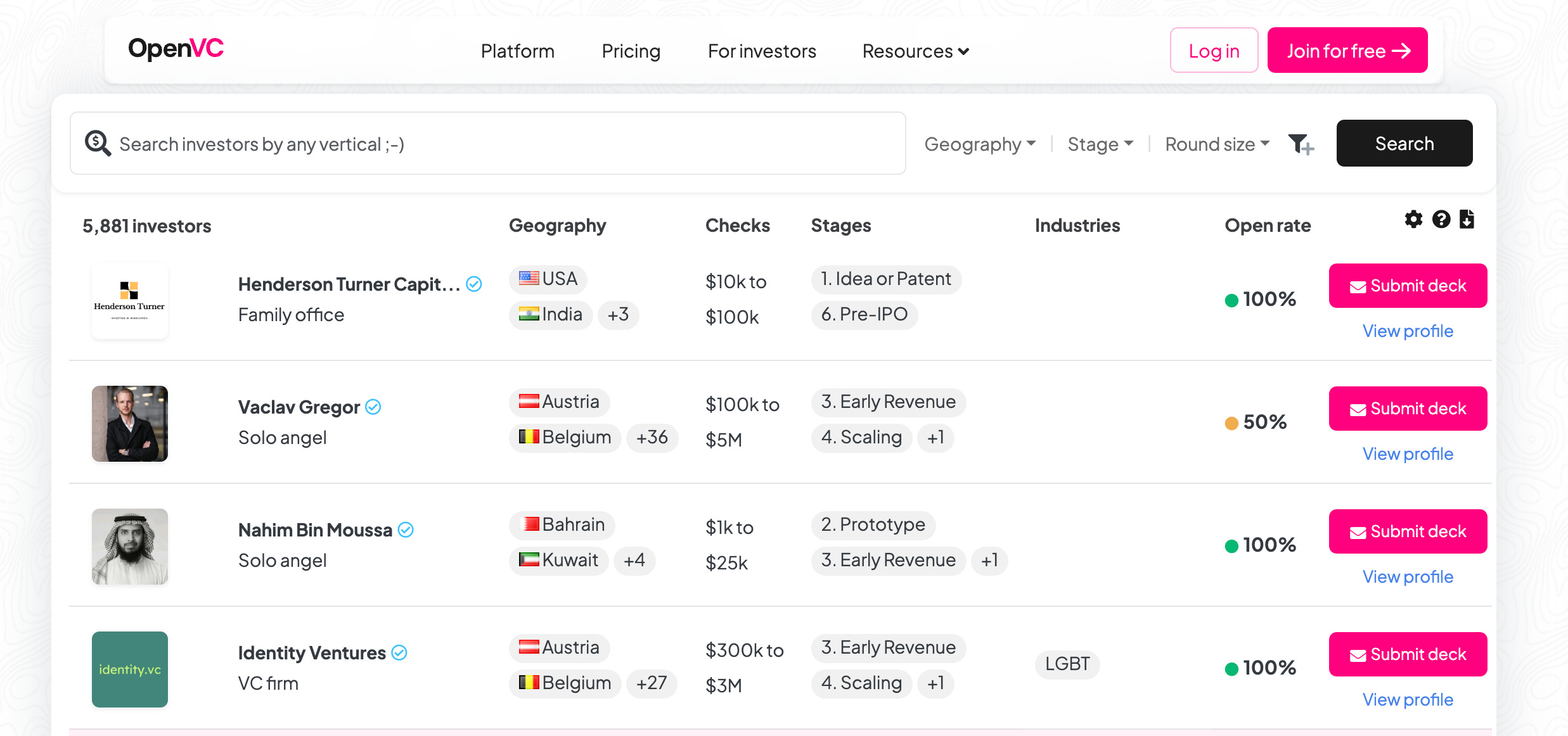Screen dimensions: 1568x736
Task: Open the Henderson Turner logo thumbnail
Action: point(130,301)
